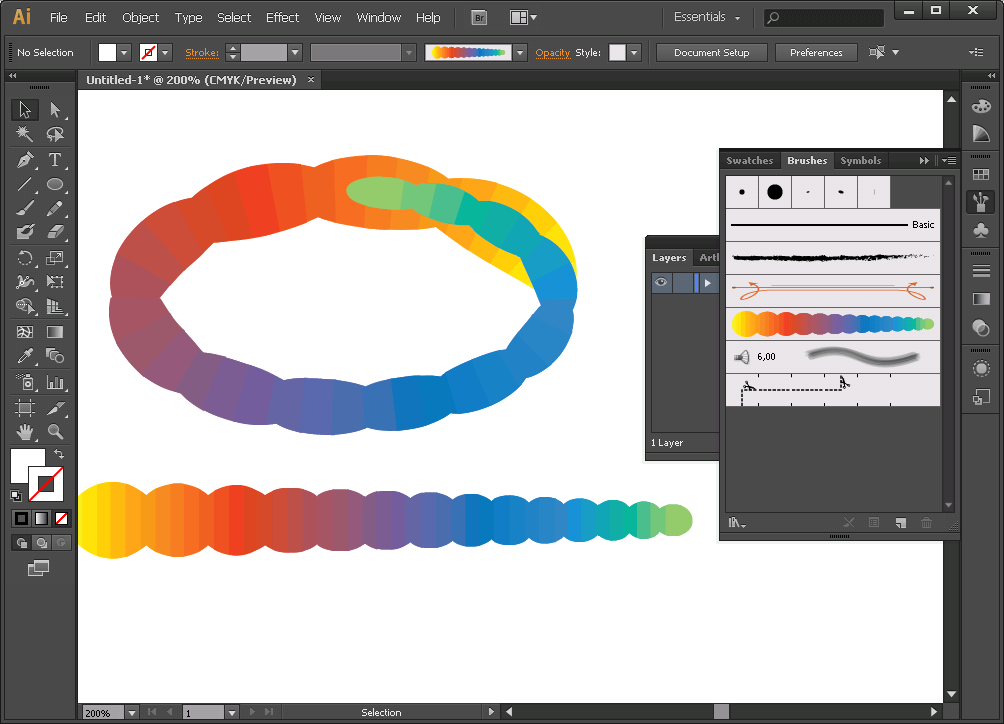Pick the Line Segment tool

pos(25,184)
